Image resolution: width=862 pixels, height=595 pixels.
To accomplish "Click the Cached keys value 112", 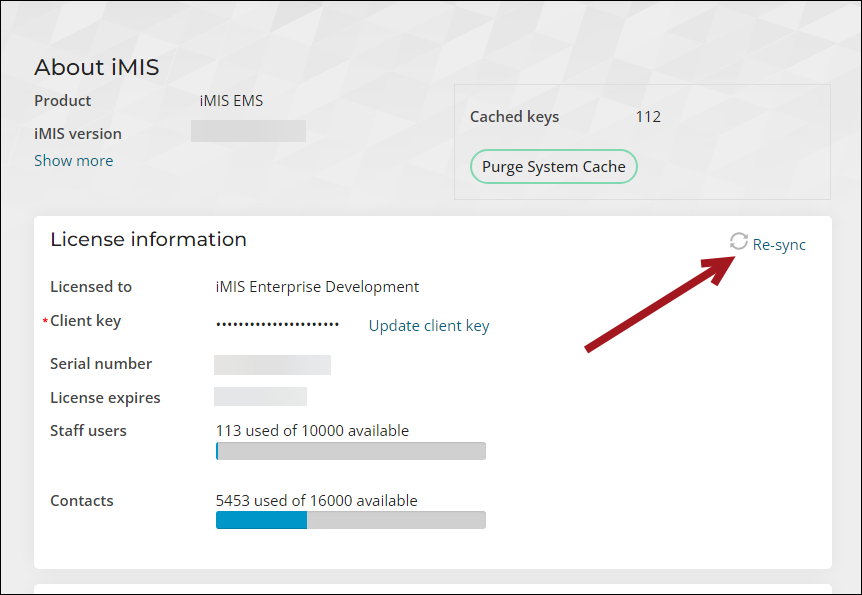I will (648, 117).
